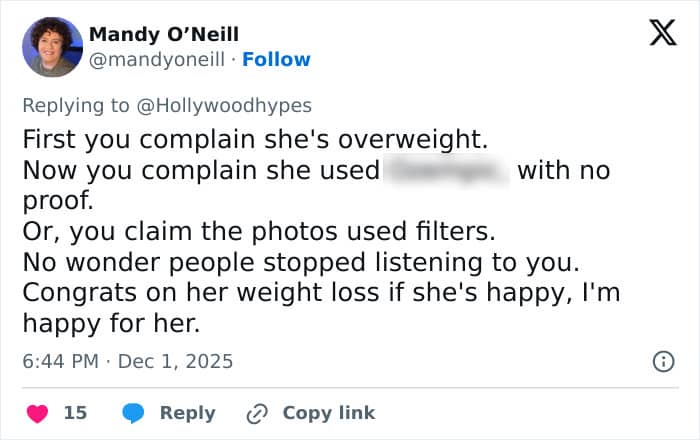Like the tweet with the heart icon
Screen dimensions: 700x440
tap(36, 412)
